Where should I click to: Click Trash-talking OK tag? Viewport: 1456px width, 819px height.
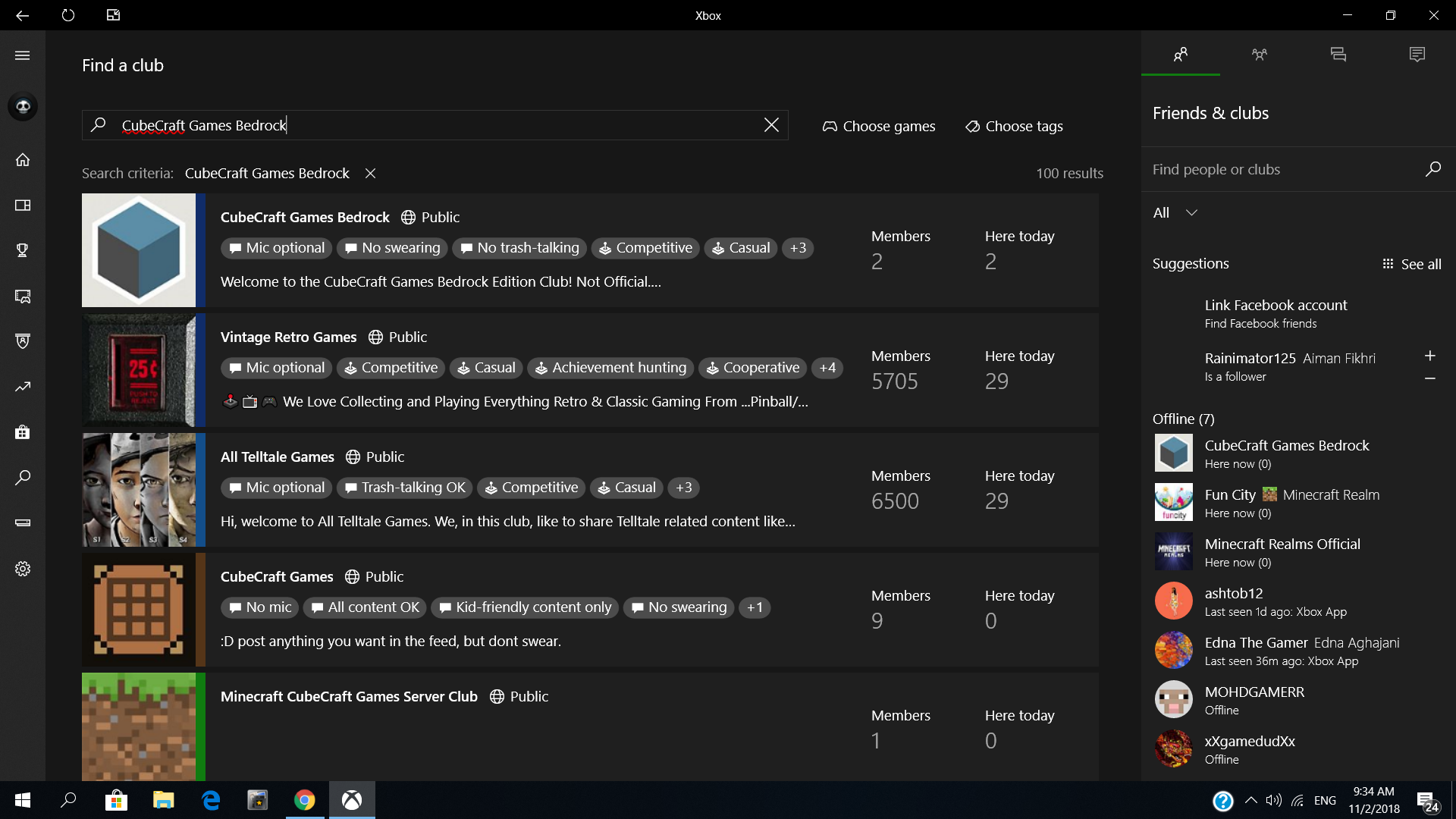coord(405,488)
